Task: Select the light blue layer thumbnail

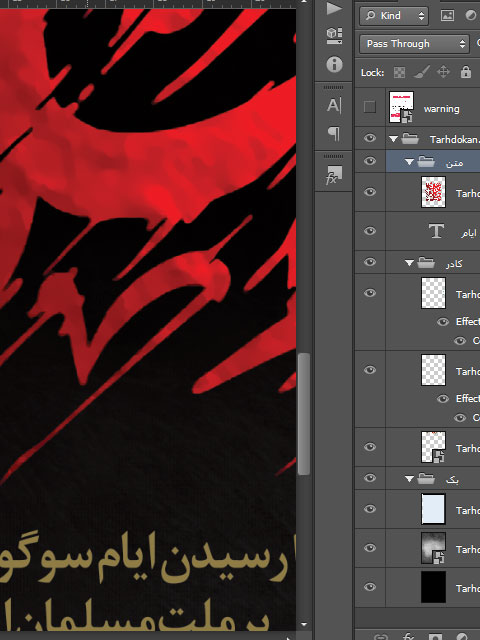Action: [x=433, y=509]
